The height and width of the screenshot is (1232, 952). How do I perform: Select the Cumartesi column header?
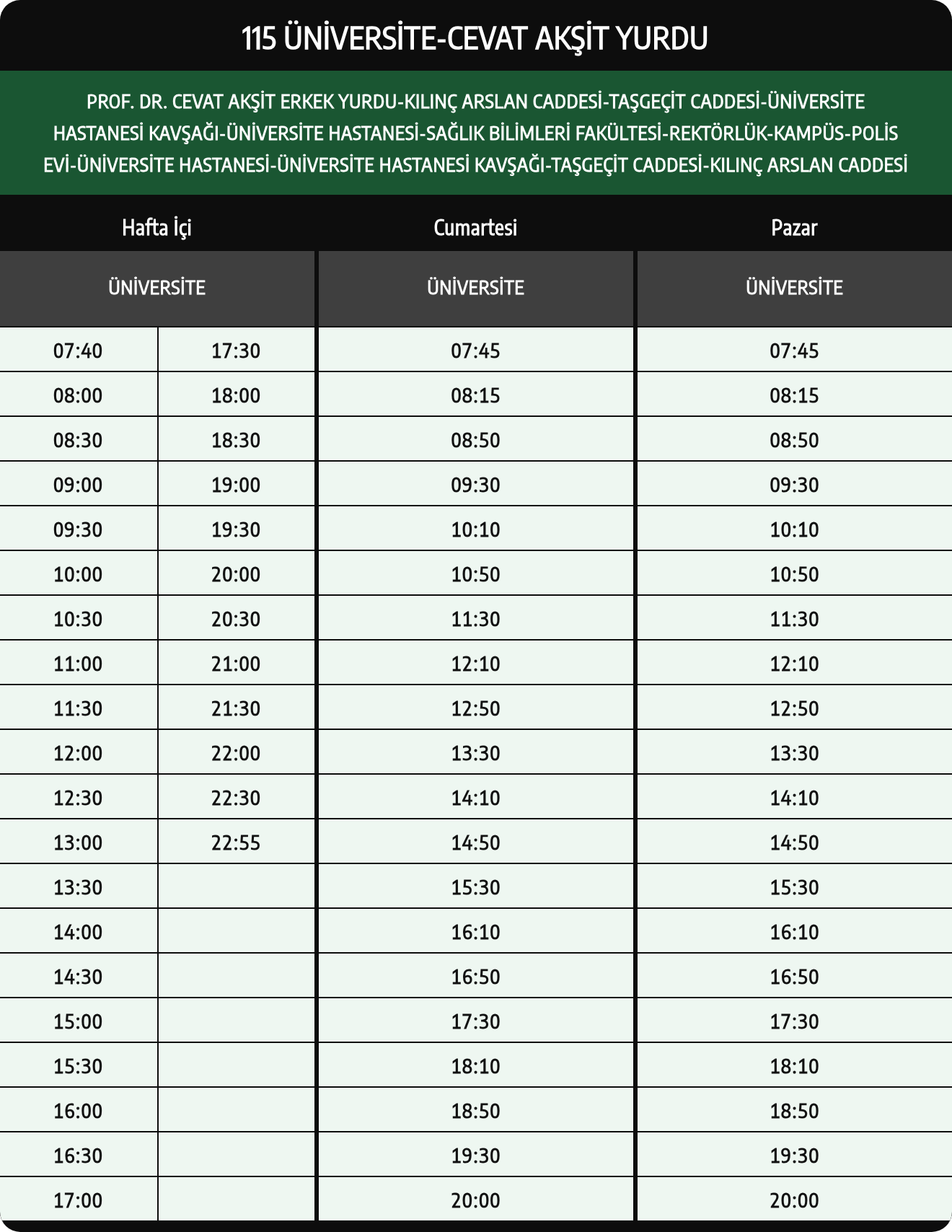click(475, 228)
